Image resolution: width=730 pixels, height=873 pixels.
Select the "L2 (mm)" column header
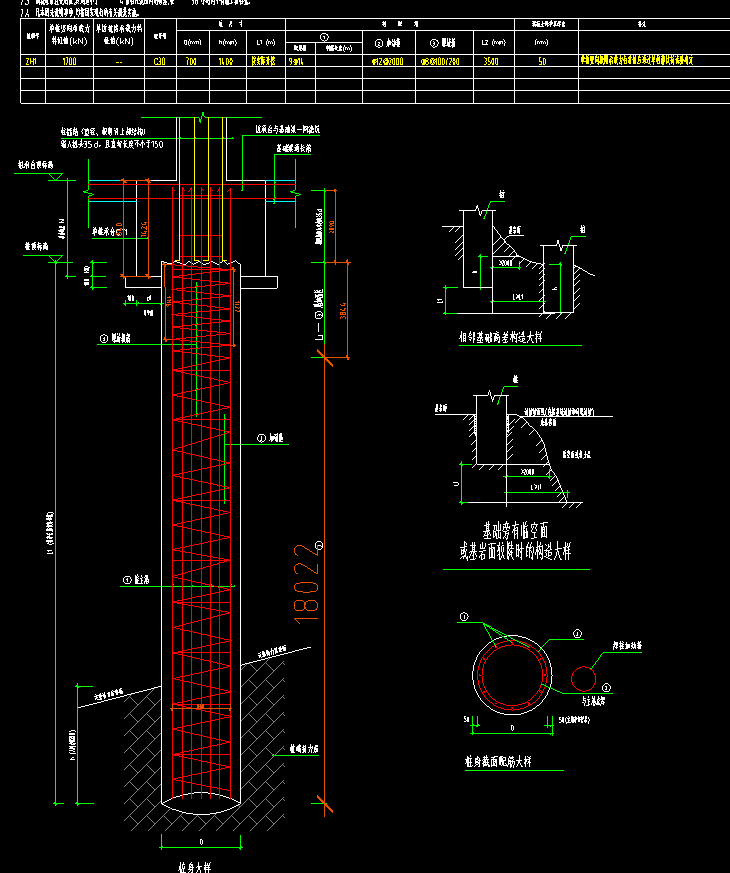[494, 42]
